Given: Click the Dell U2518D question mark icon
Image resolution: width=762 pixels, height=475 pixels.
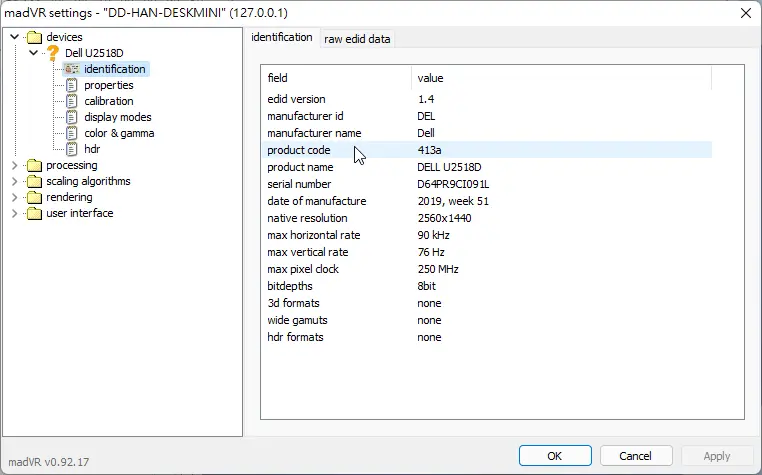Looking at the screenshot, I should [53, 53].
